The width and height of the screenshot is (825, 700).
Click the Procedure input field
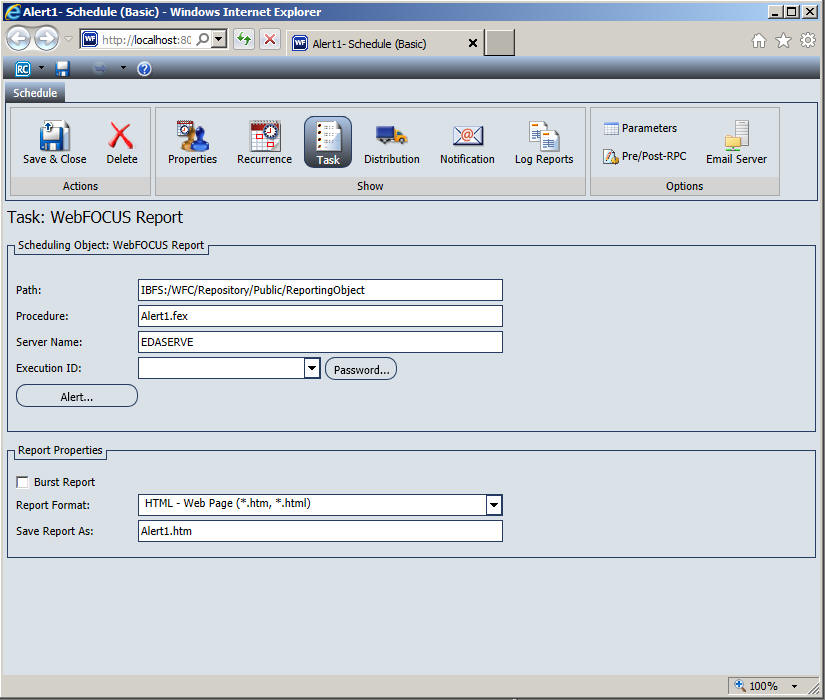pos(320,316)
